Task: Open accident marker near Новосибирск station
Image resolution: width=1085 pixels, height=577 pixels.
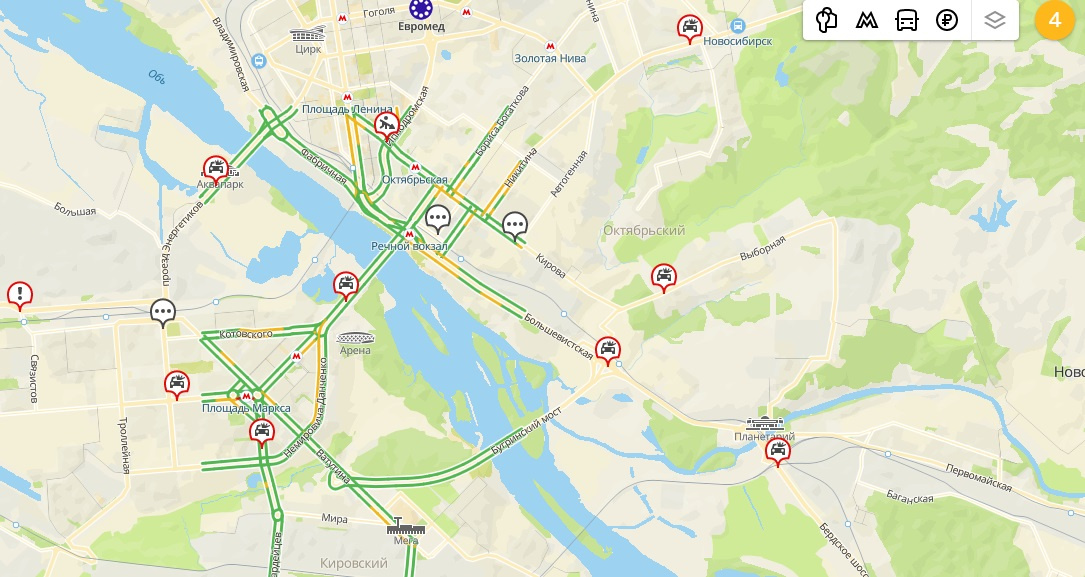Action: [x=689, y=28]
